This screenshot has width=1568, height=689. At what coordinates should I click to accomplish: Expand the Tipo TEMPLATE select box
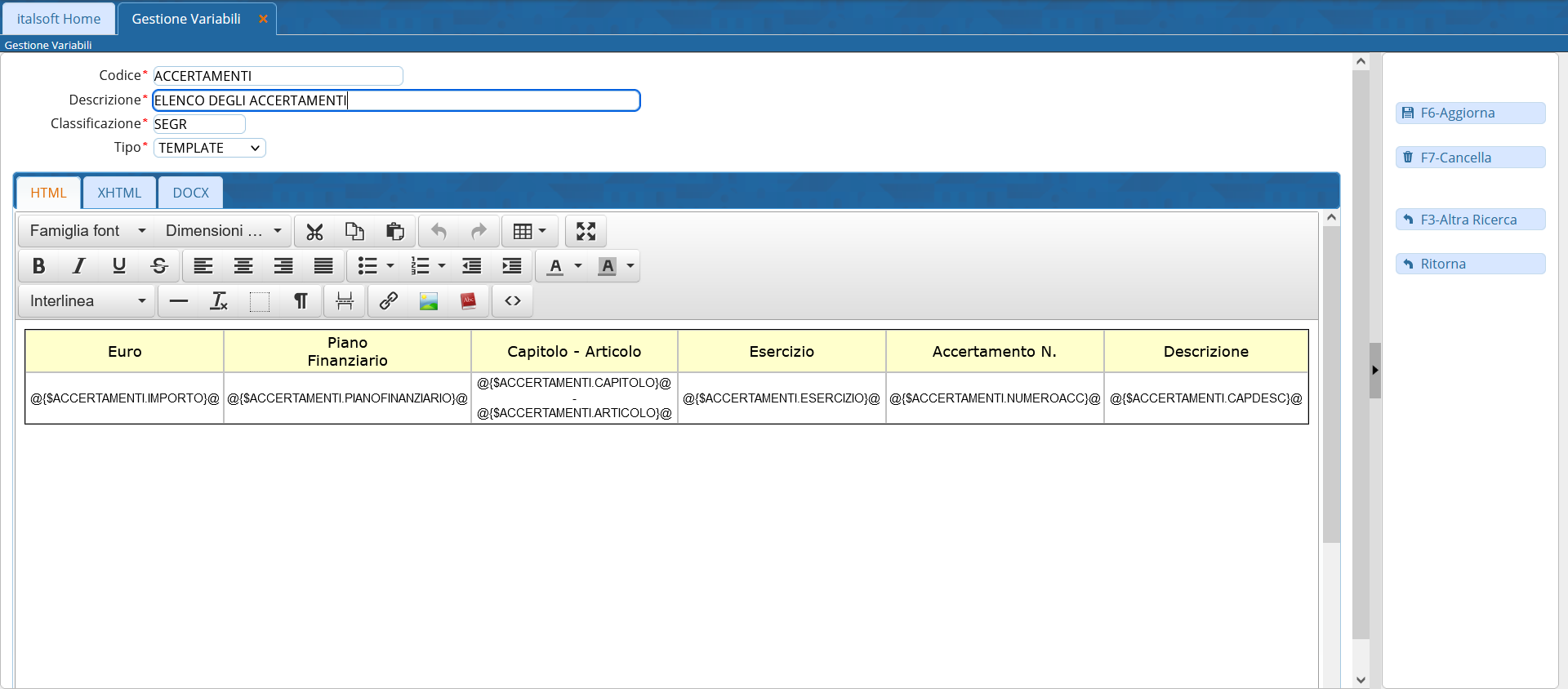tap(209, 148)
